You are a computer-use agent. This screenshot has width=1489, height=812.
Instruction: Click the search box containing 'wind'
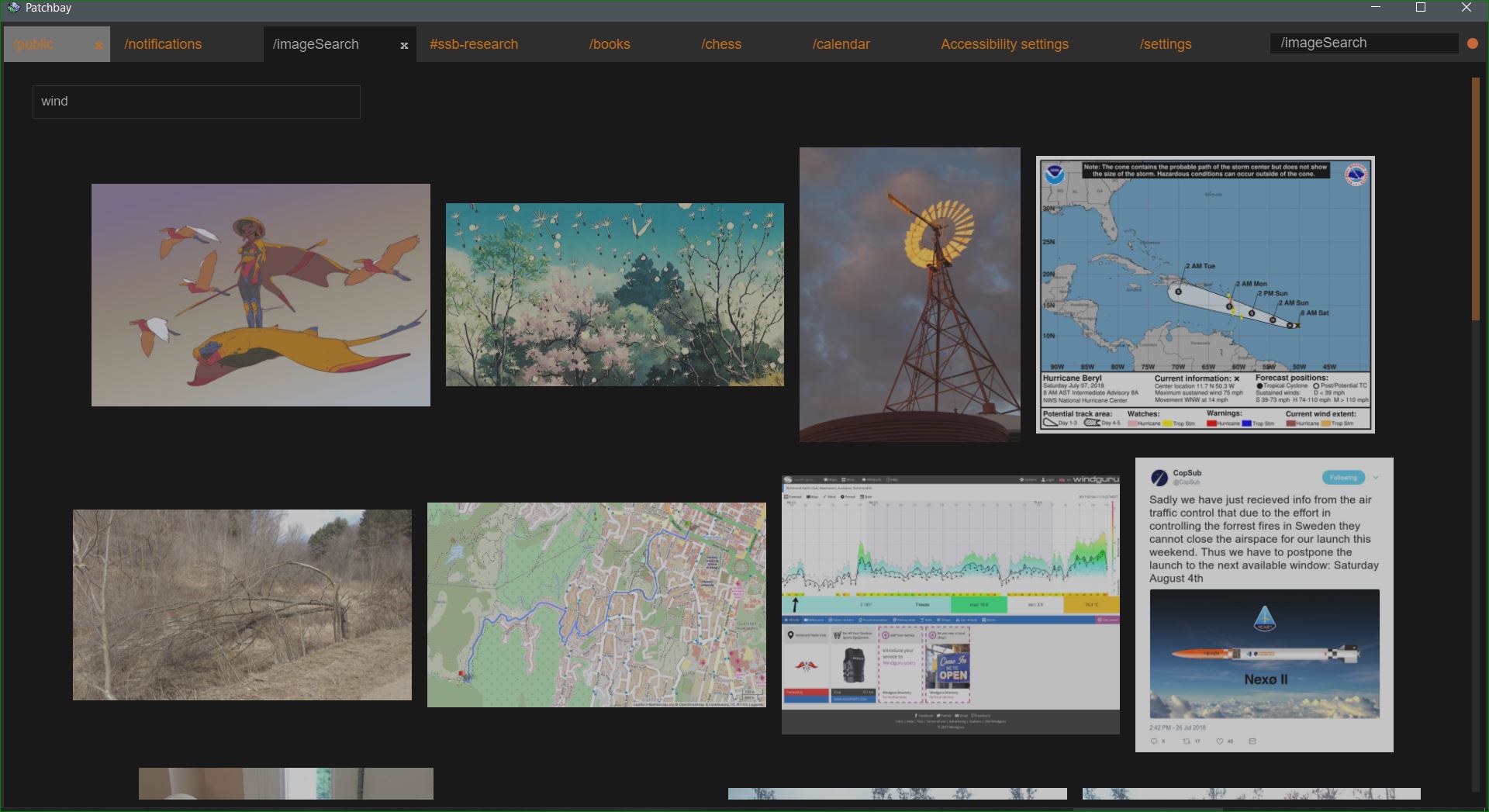coord(196,102)
